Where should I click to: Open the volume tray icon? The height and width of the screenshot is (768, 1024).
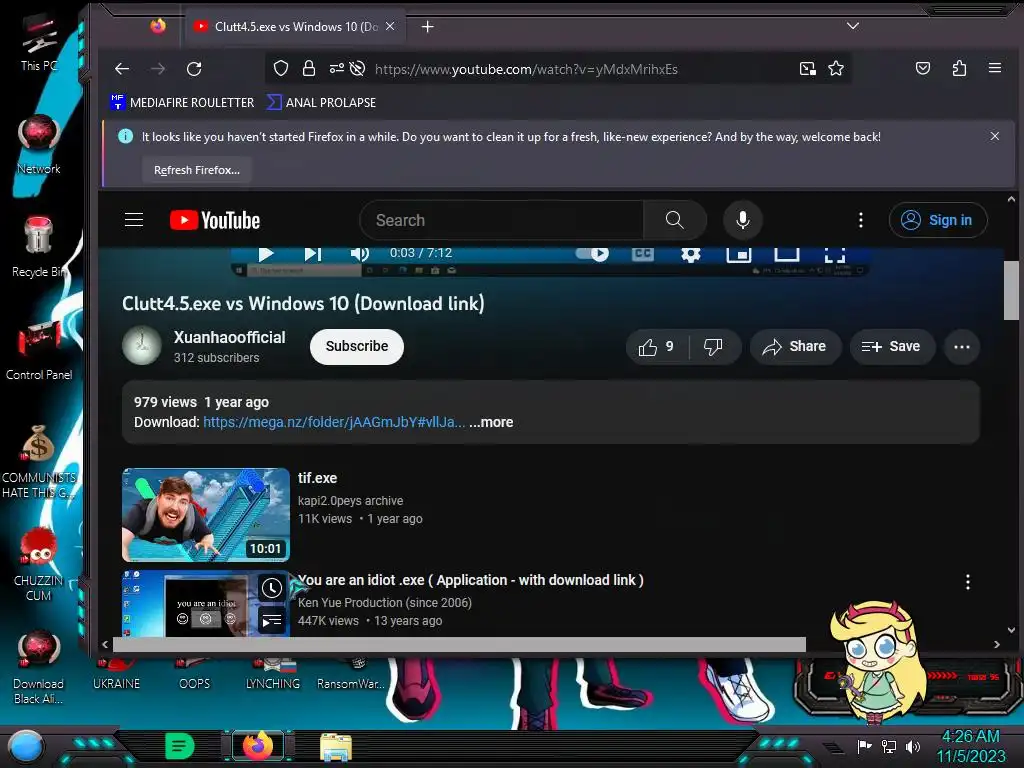coord(913,746)
